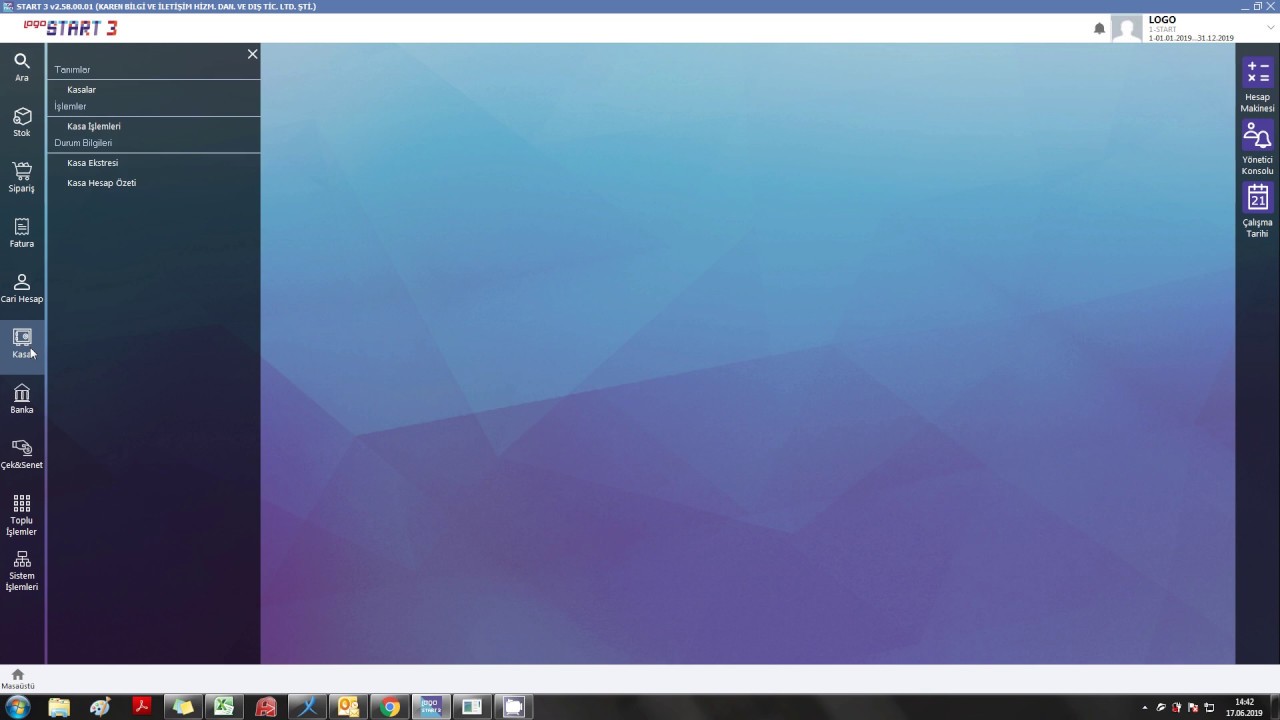This screenshot has height=720, width=1280.
Task: Open Chrome from the taskbar
Action: tap(390, 707)
